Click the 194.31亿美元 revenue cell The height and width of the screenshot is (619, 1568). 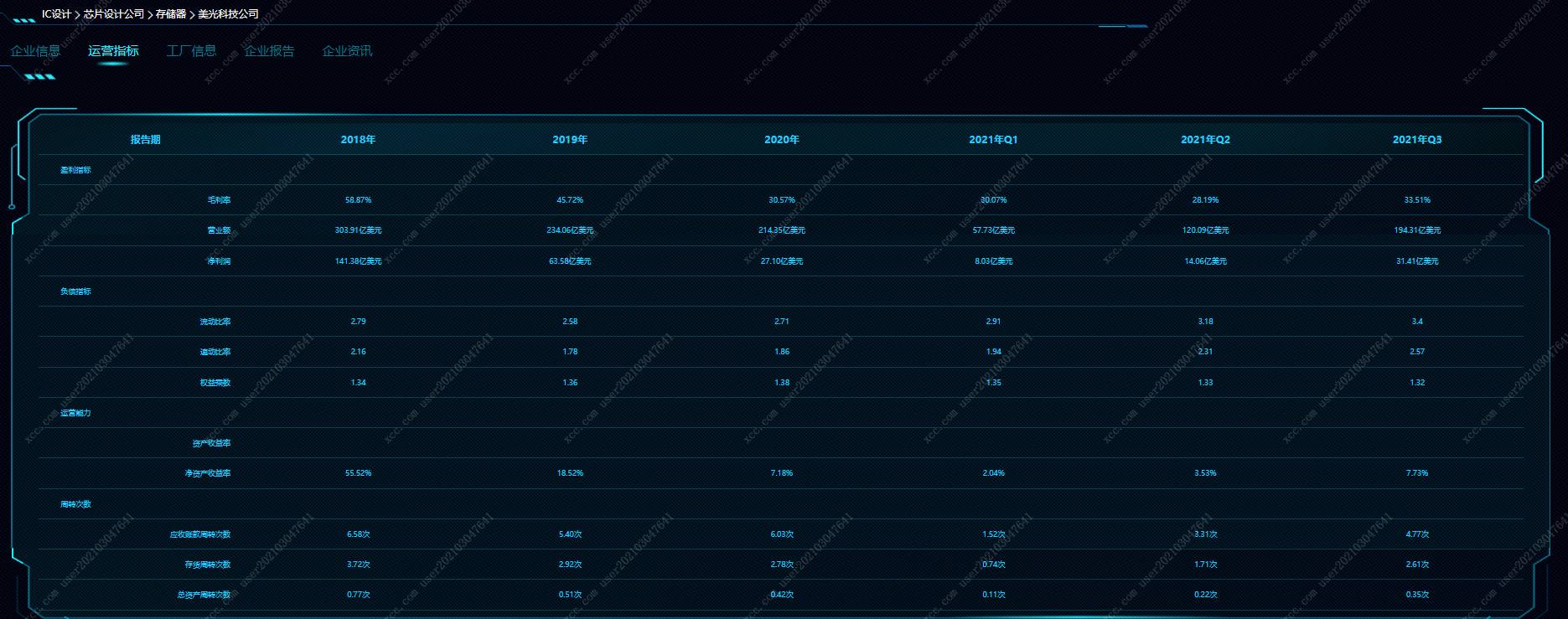click(1417, 230)
